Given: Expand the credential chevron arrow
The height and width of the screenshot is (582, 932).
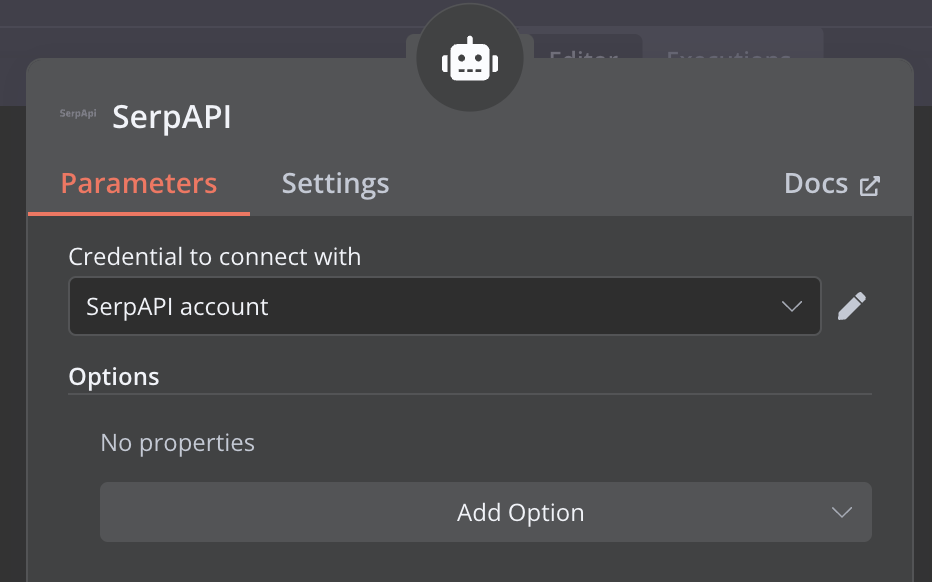Looking at the screenshot, I should pos(792,306).
